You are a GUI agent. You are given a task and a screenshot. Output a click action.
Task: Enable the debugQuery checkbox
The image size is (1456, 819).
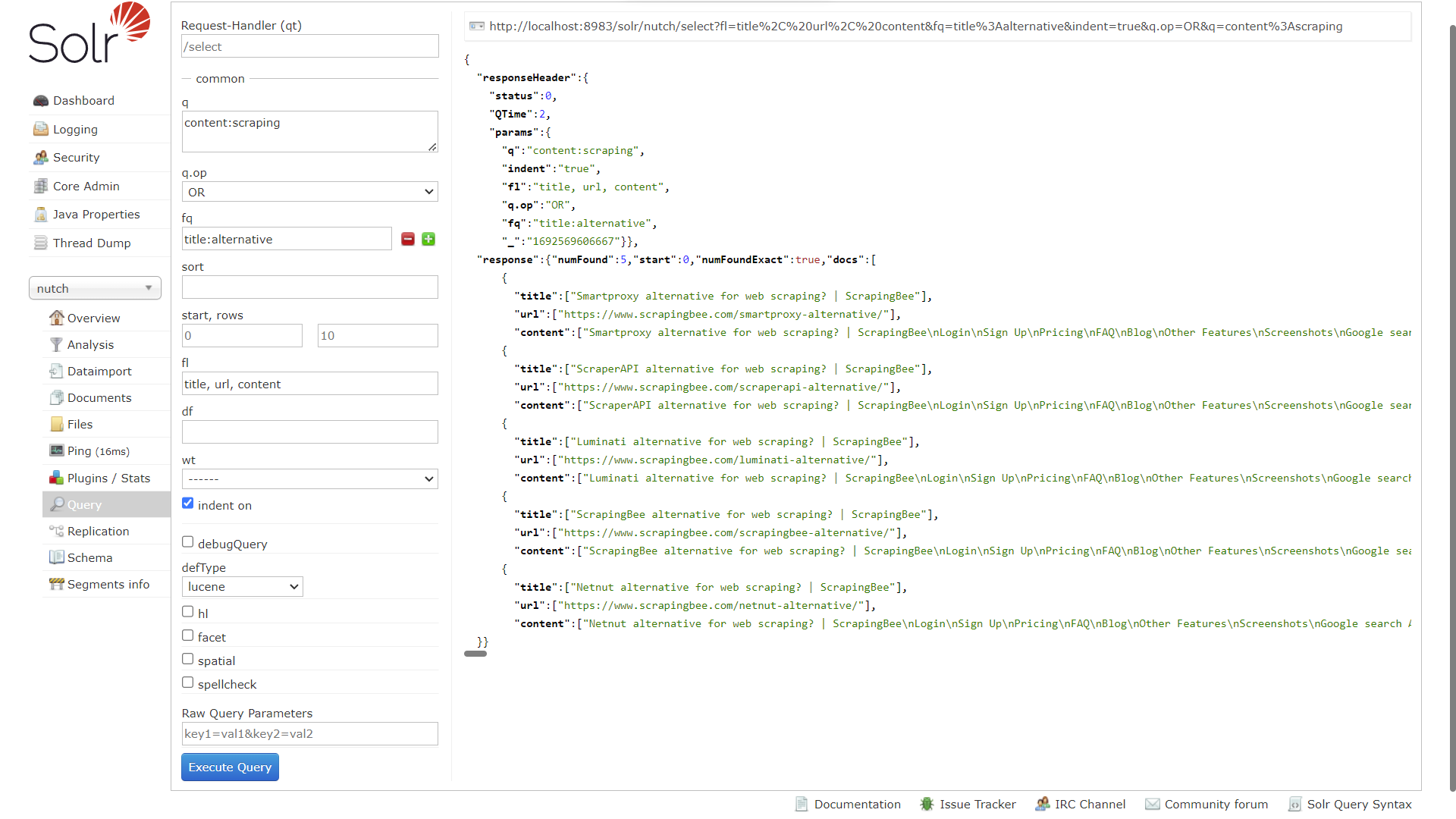[x=187, y=542]
